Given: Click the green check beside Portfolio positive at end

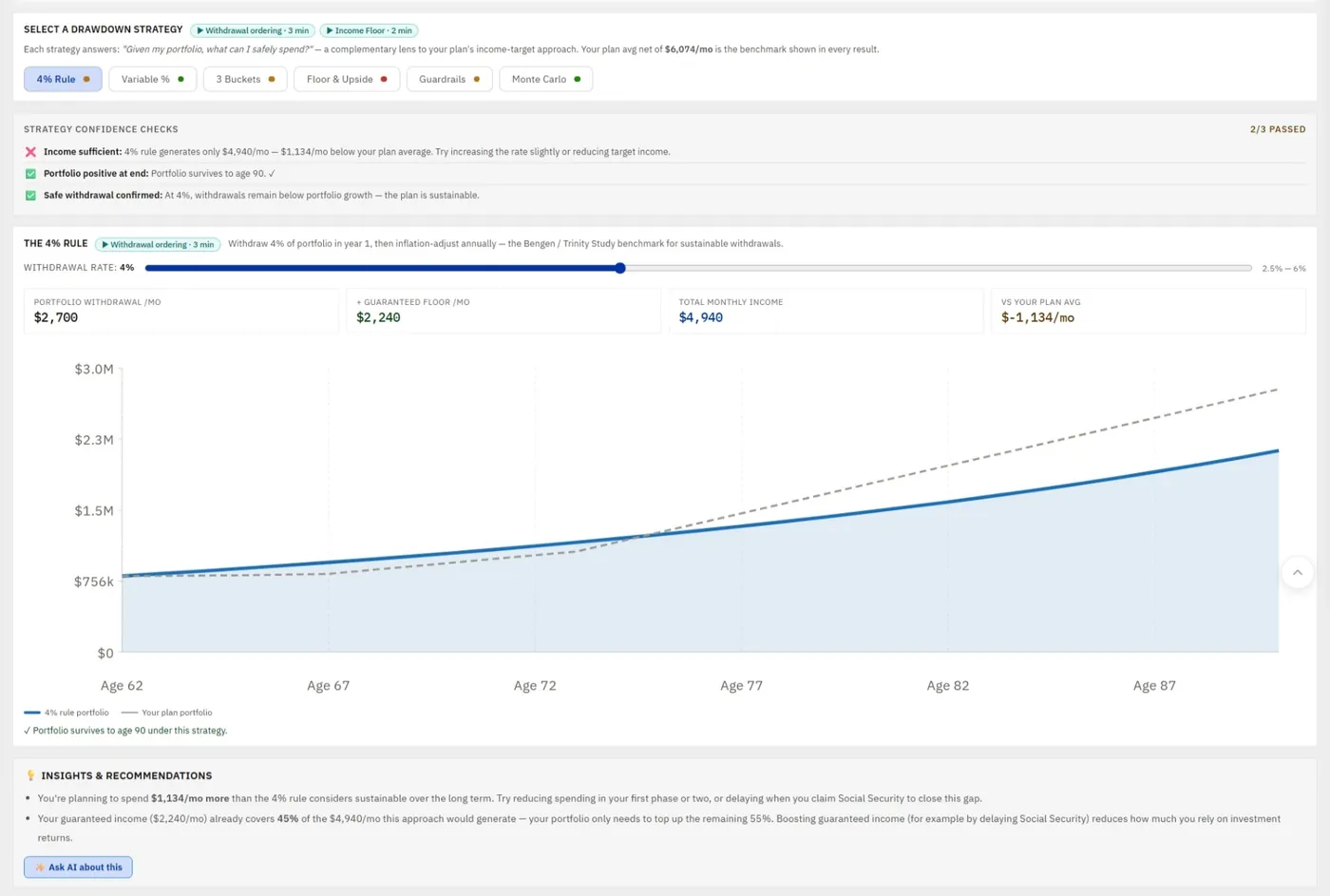Looking at the screenshot, I should [30, 174].
